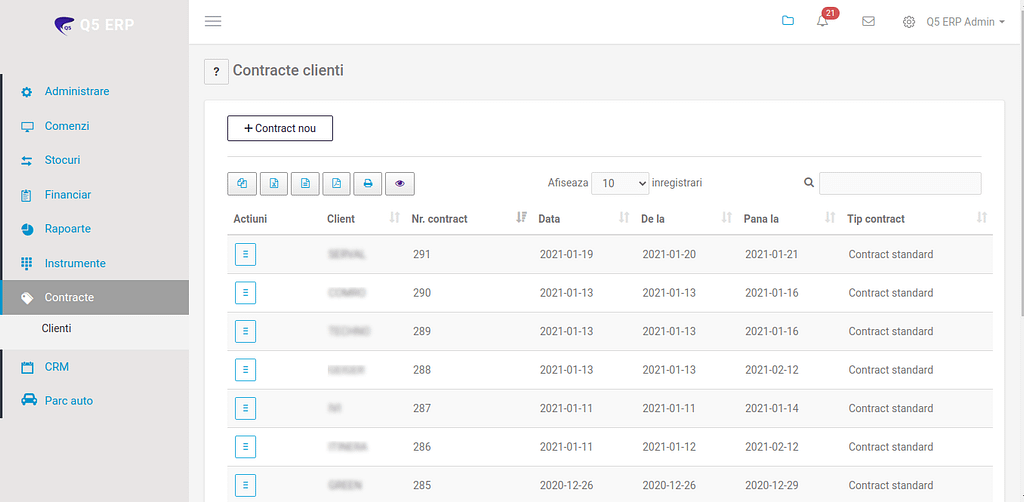The width and height of the screenshot is (1024, 502).
Task: Click Pana la date 2020-12-29
Action: (x=771, y=486)
